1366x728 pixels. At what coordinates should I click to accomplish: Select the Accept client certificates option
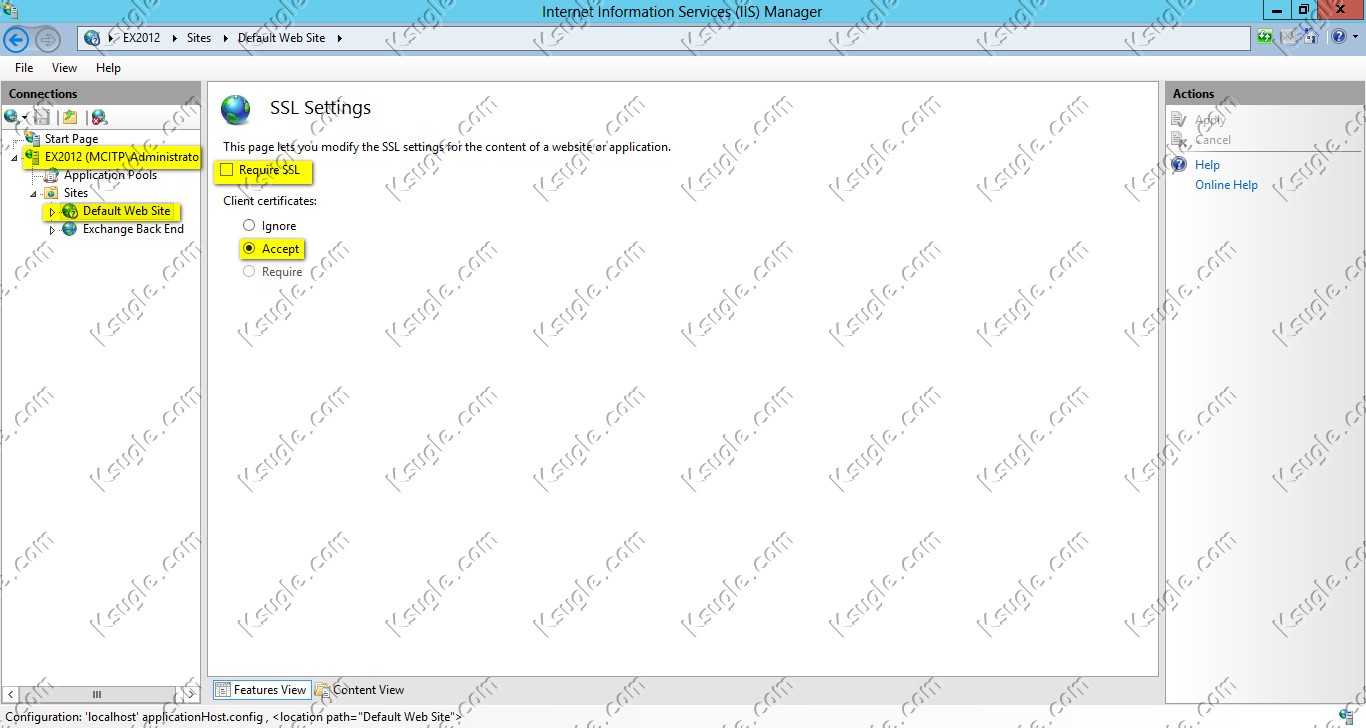249,248
